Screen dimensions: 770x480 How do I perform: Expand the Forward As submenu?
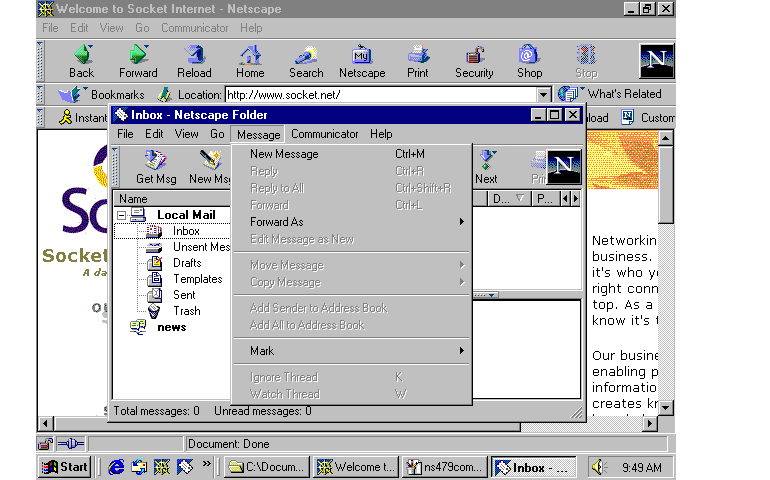point(351,222)
